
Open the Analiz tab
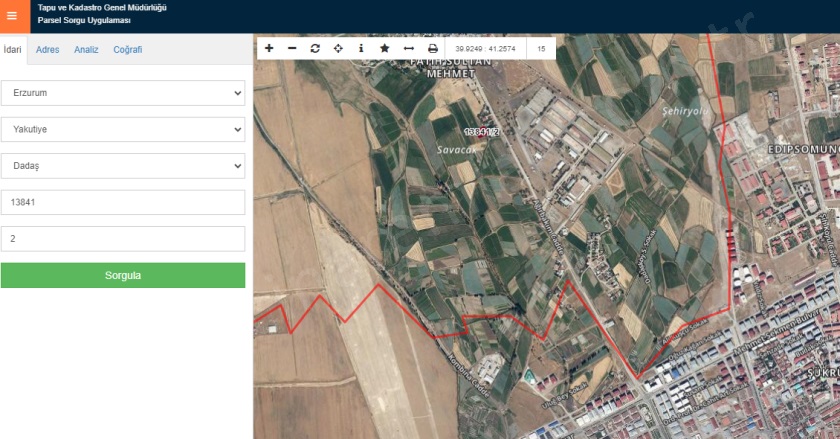86,49
